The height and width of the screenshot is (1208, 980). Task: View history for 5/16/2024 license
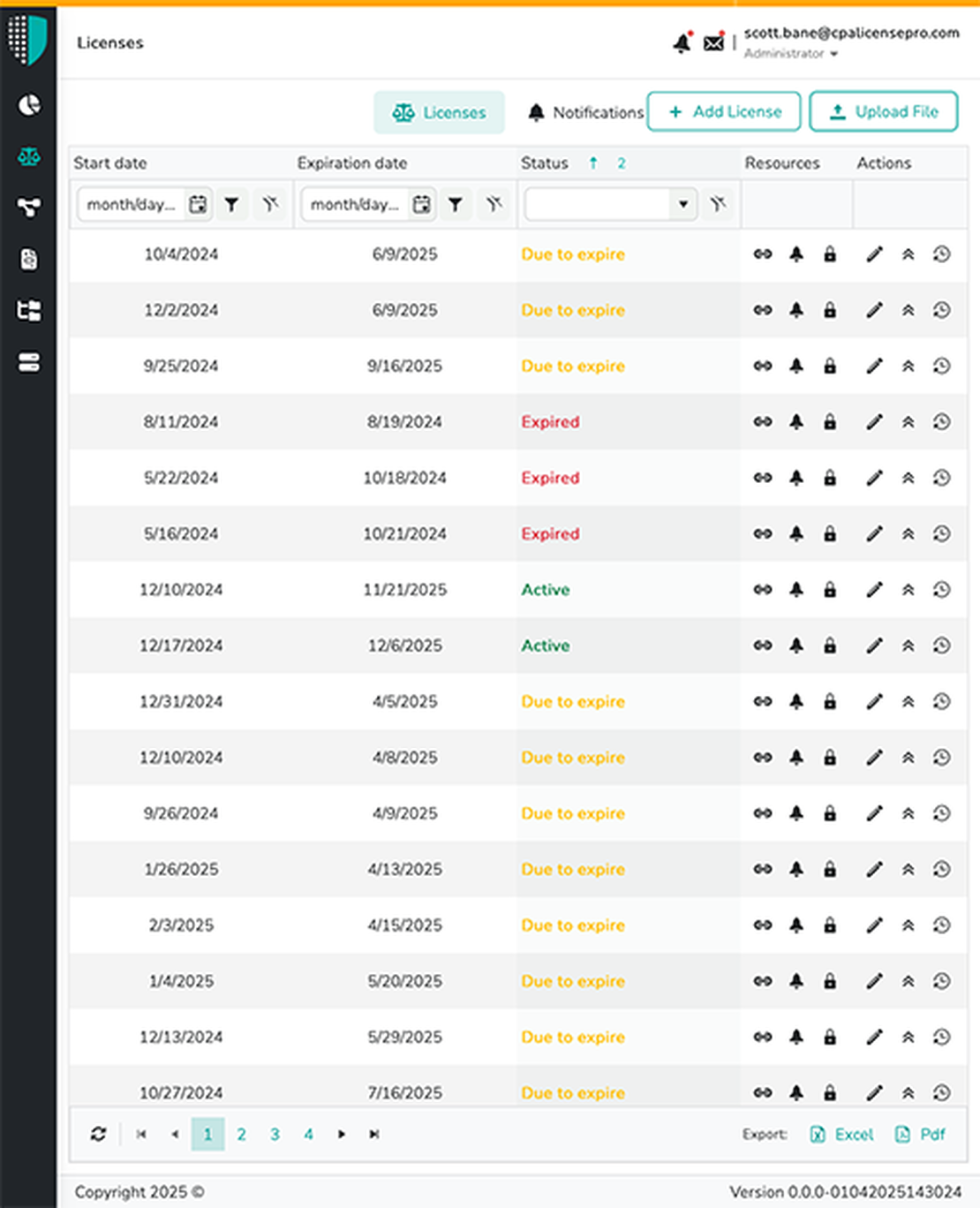[942, 534]
